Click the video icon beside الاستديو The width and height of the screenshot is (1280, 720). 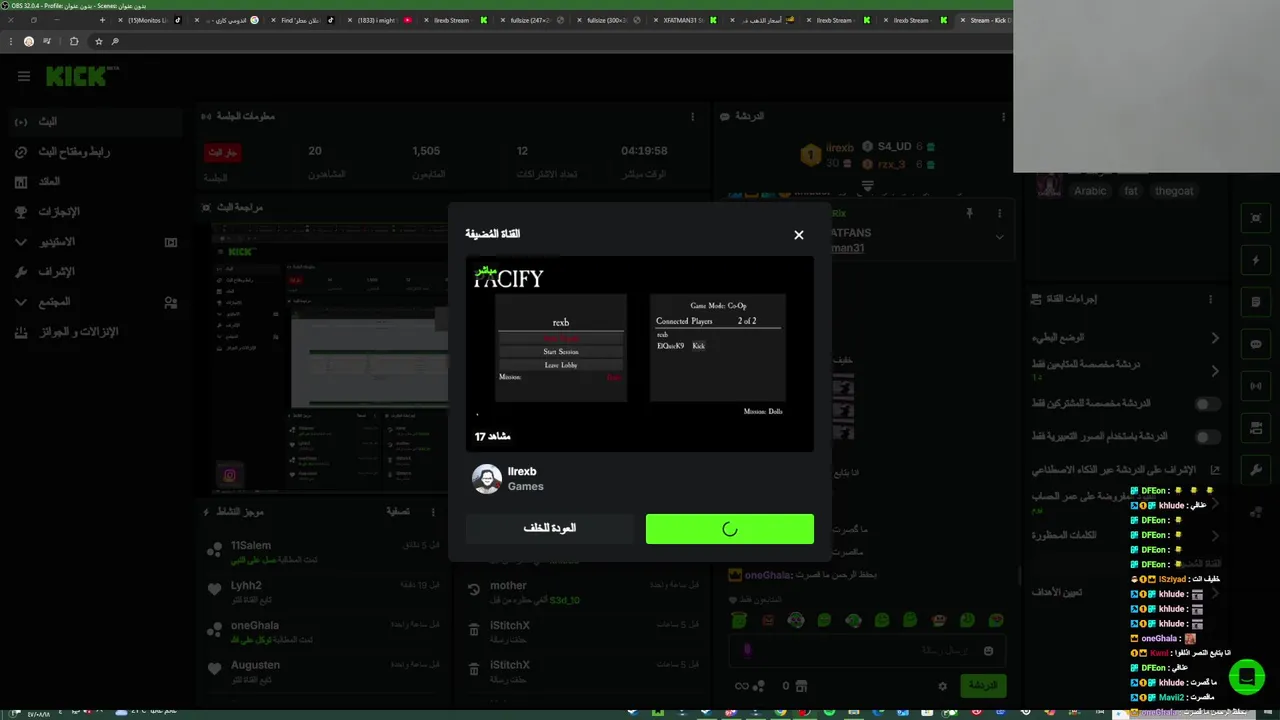pyautogui.click(x=171, y=242)
